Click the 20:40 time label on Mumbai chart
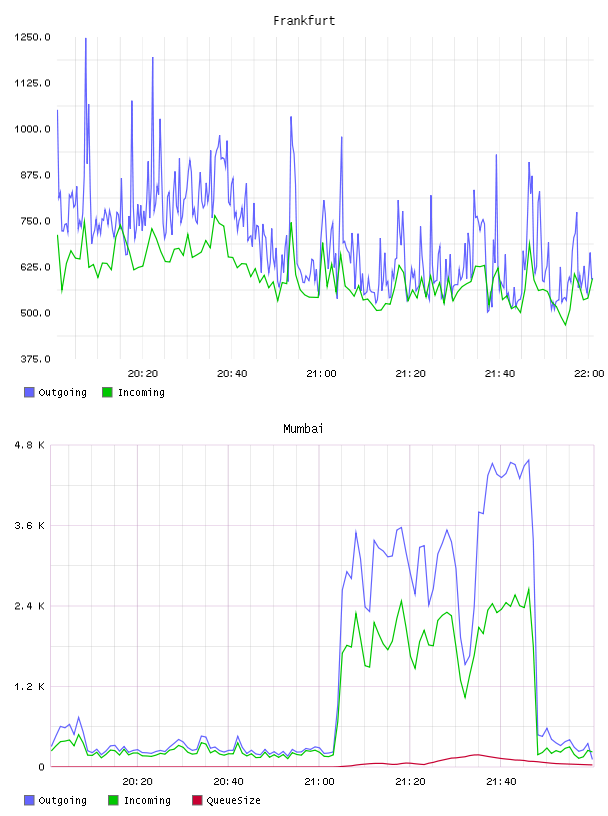The height and width of the screenshot is (816, 608). click(229, 782)
